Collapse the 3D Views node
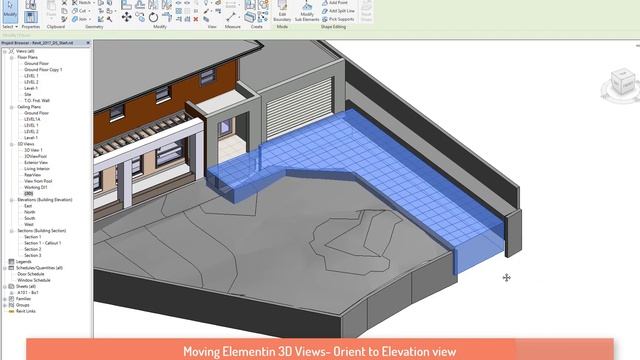 tap(11, 144)
